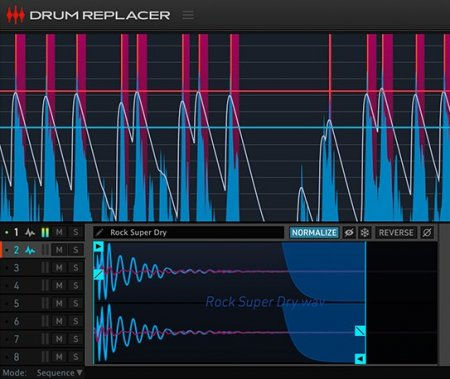This screenshot has width=450, height=379.
Task: Click the Rock Super Dry name field
Action: [189, 232]
